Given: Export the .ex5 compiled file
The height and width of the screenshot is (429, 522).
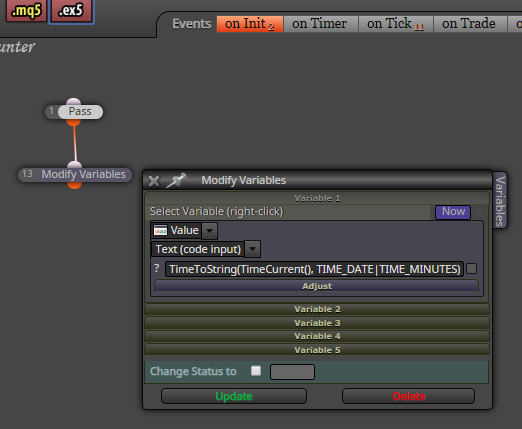Looking at the screenshot, I should [x=71, y=10].
